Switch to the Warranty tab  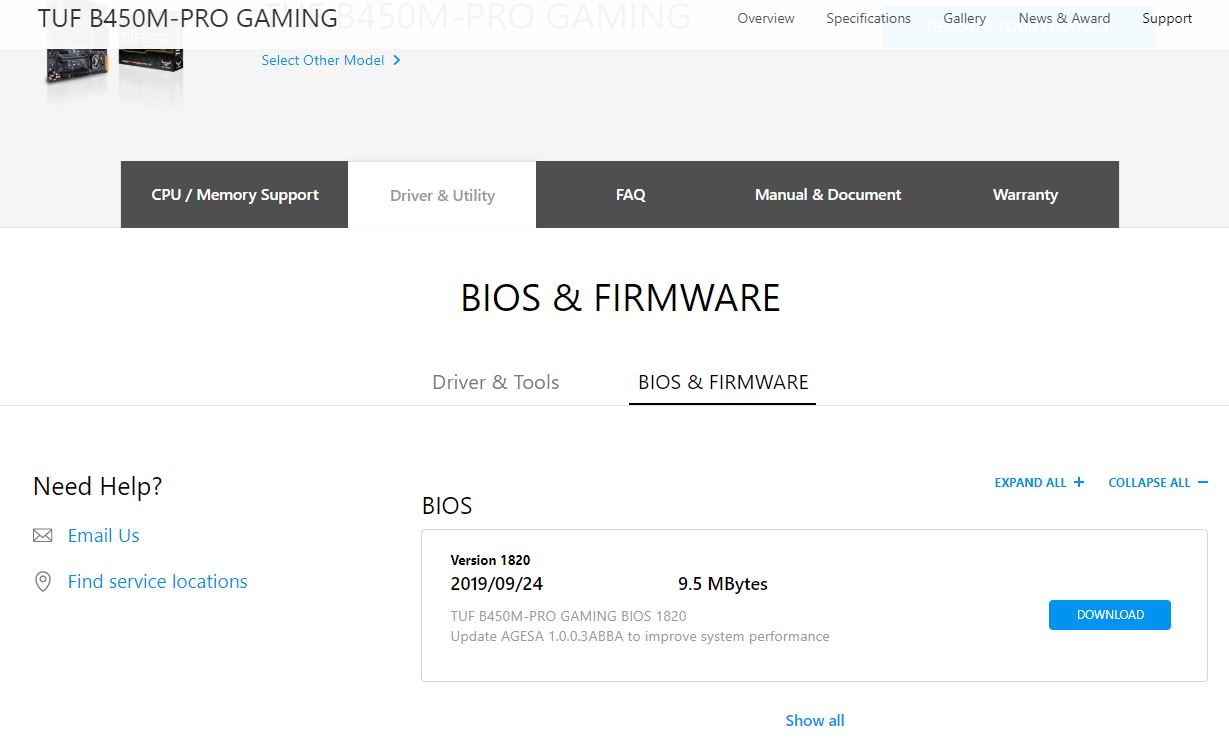1025,195
